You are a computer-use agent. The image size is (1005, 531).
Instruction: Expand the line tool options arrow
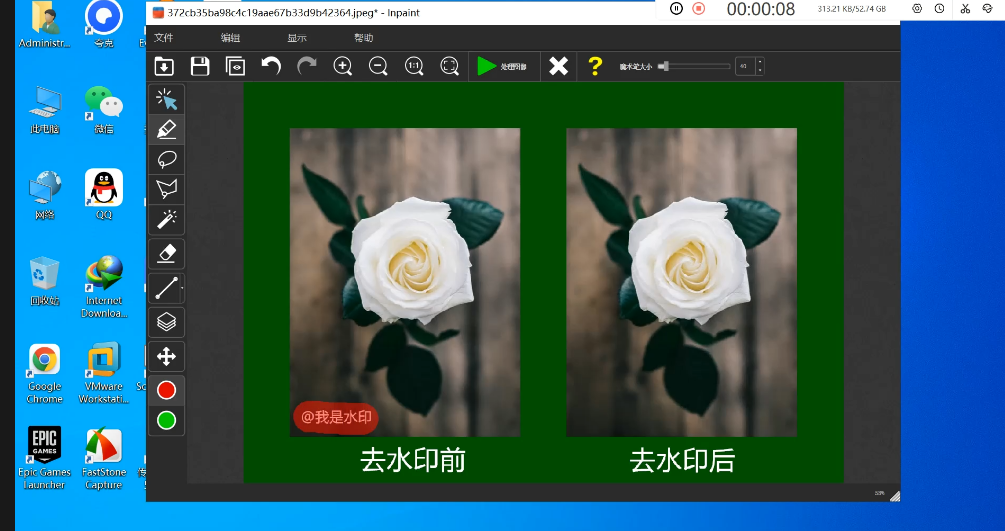coord(182,289)
